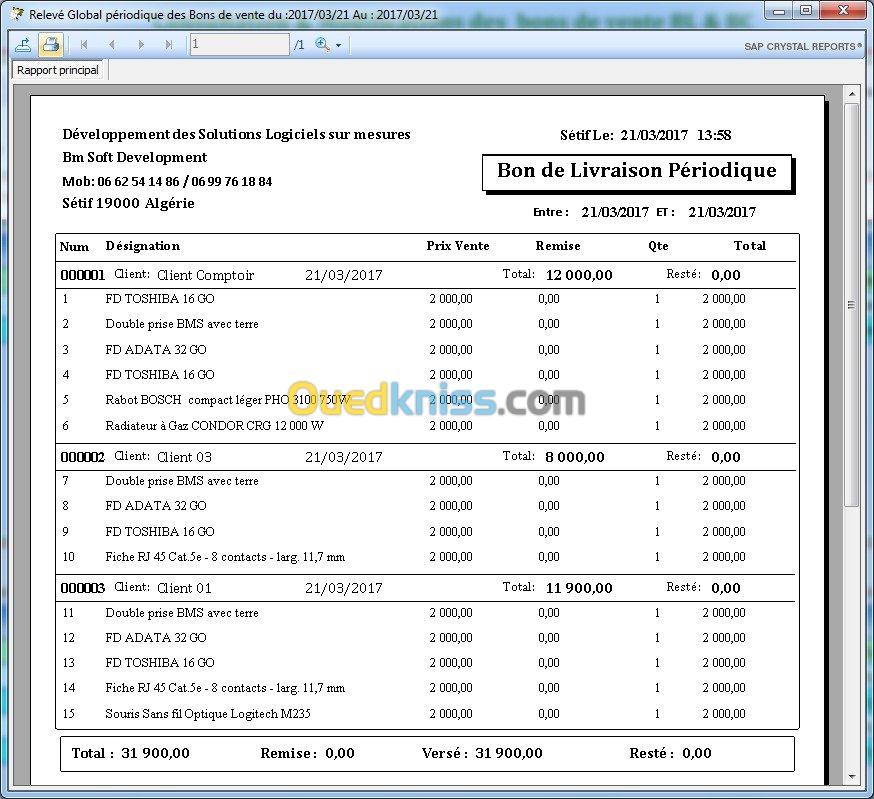Click the Désignation column header
Viewport: 874px width, 799px height.
(143, 246)
